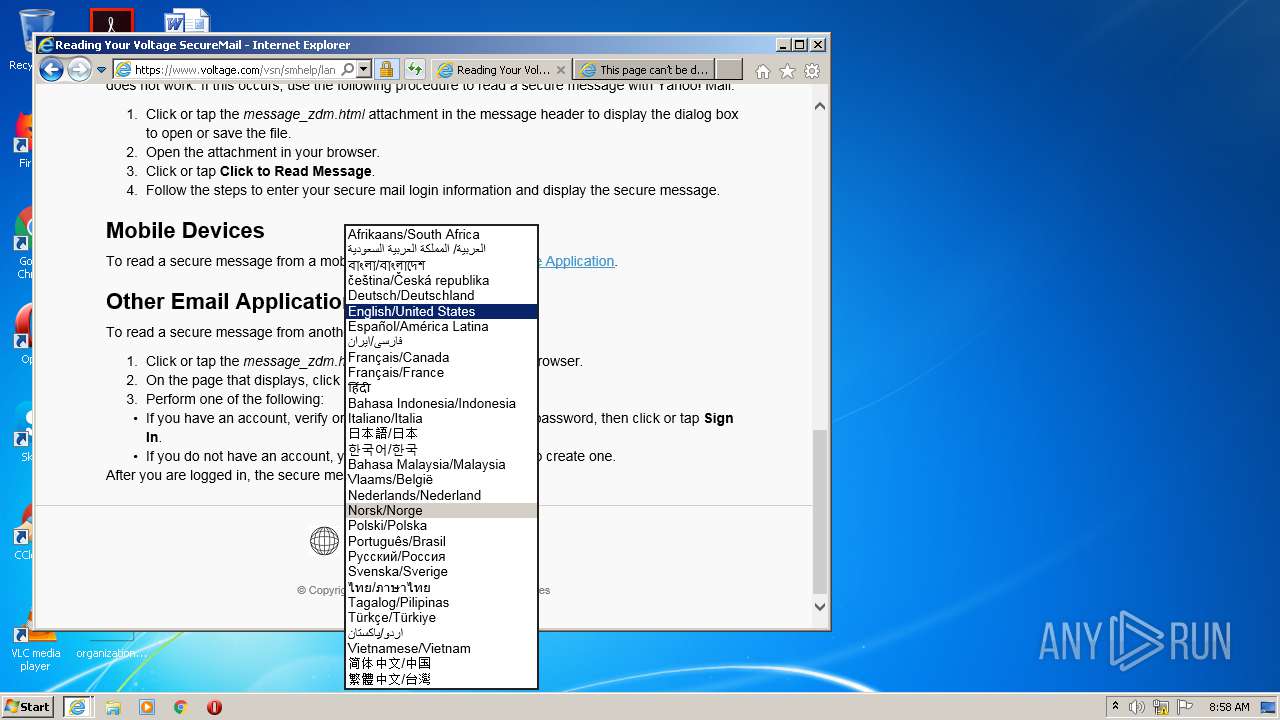
Task: Choose 日本語/日本 option
Action: point(441,433)
